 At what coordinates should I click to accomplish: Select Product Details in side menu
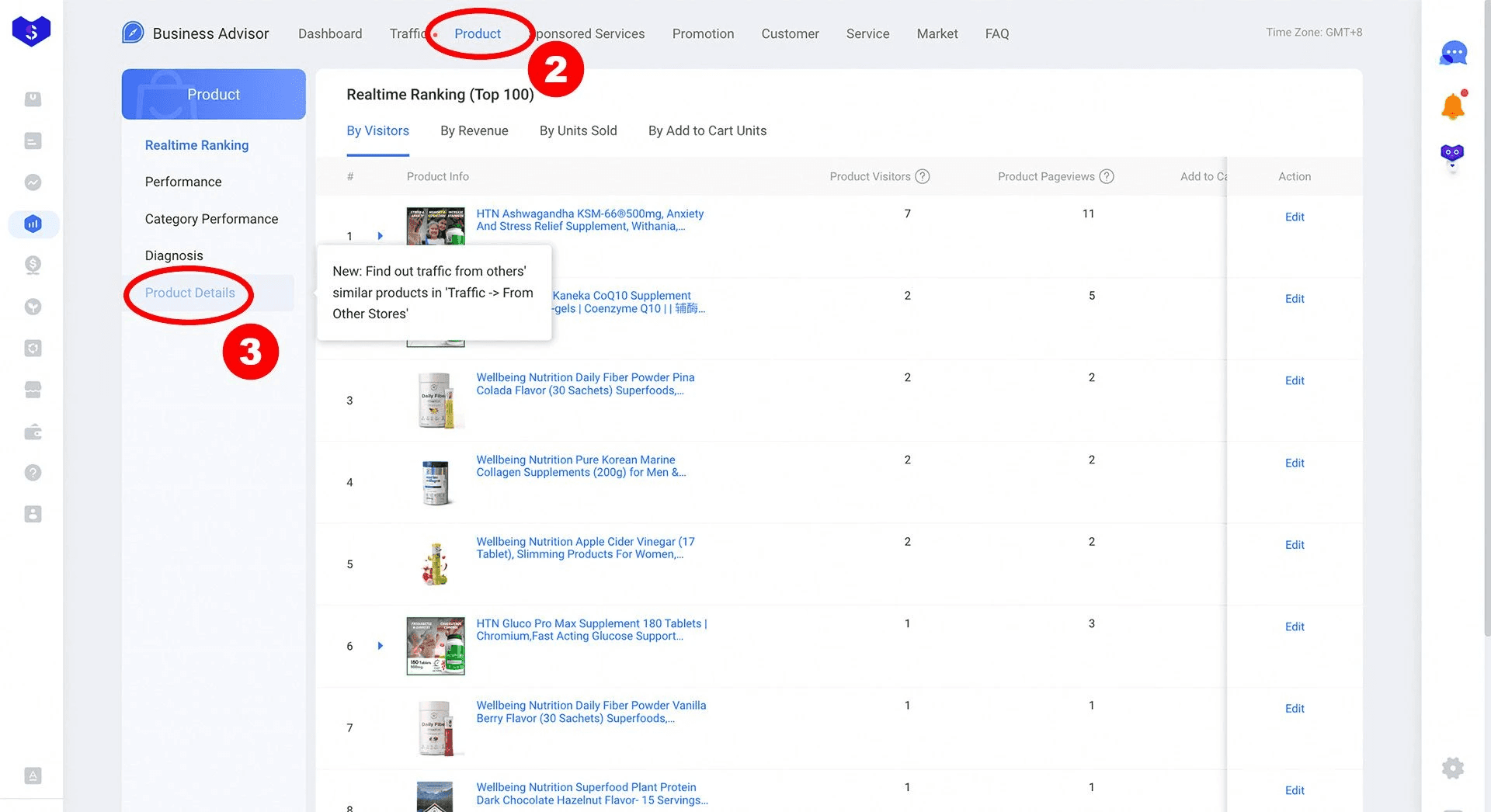tap(189, 293)
